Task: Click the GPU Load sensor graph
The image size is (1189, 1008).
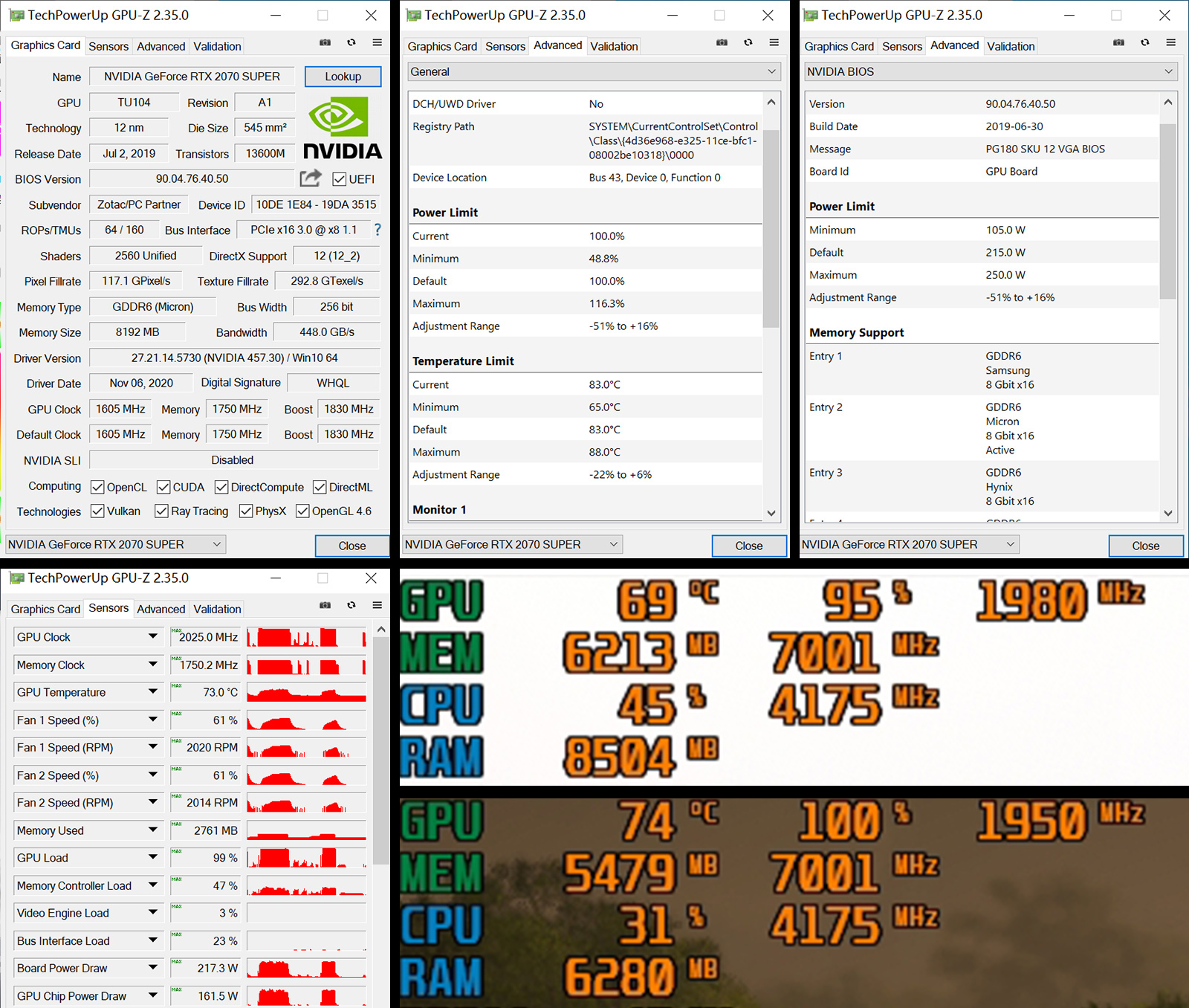Action: 306,858
